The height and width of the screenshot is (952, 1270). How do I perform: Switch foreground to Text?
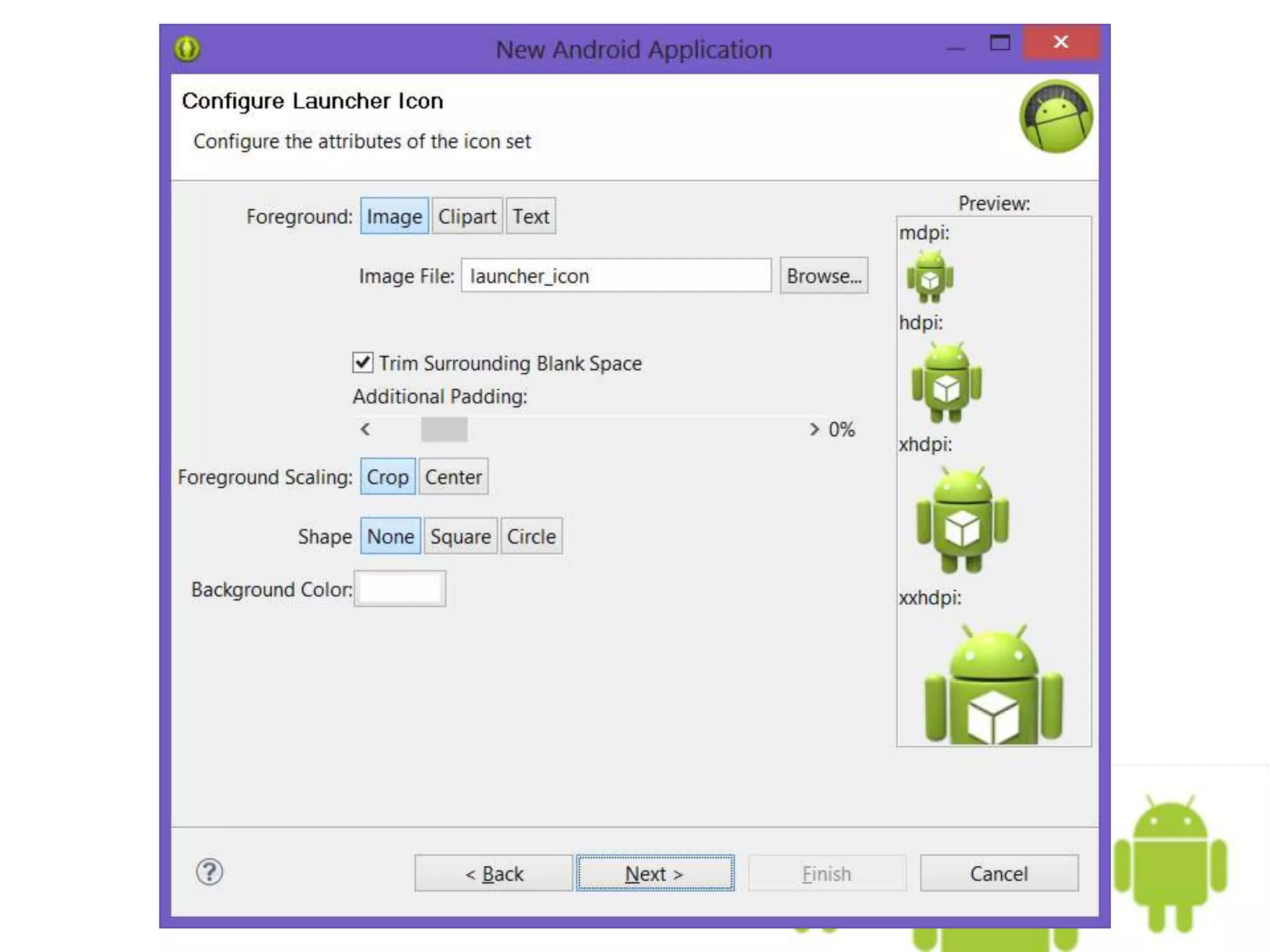coord(531,216)
